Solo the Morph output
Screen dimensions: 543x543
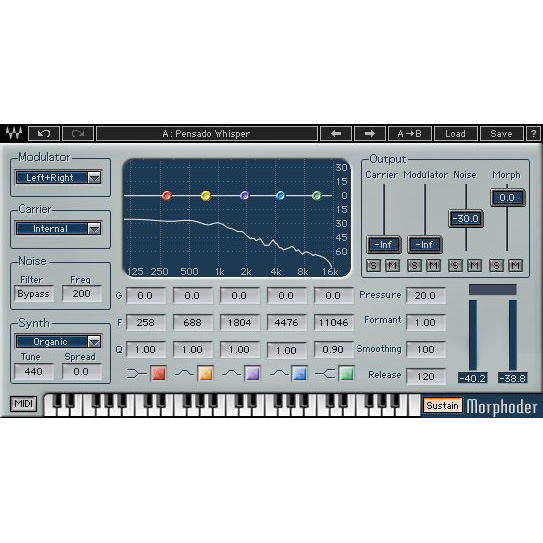(x=496, y=266)
